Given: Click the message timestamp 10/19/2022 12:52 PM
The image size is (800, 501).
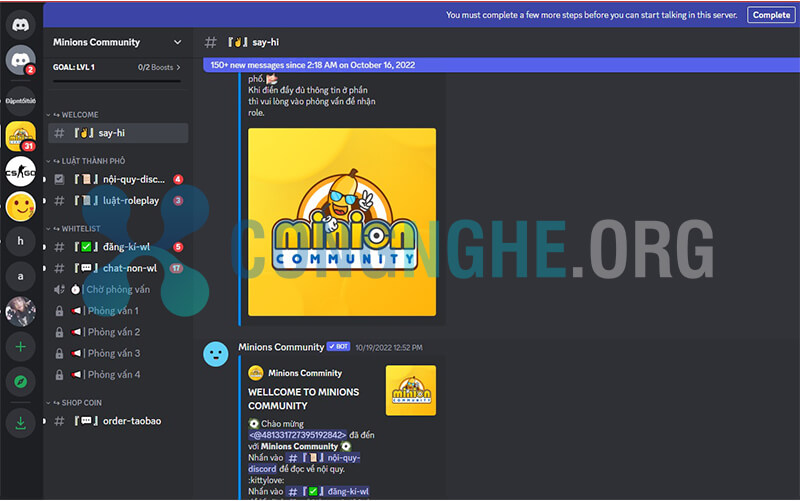Looking at the screenshot, I should 389,347.
